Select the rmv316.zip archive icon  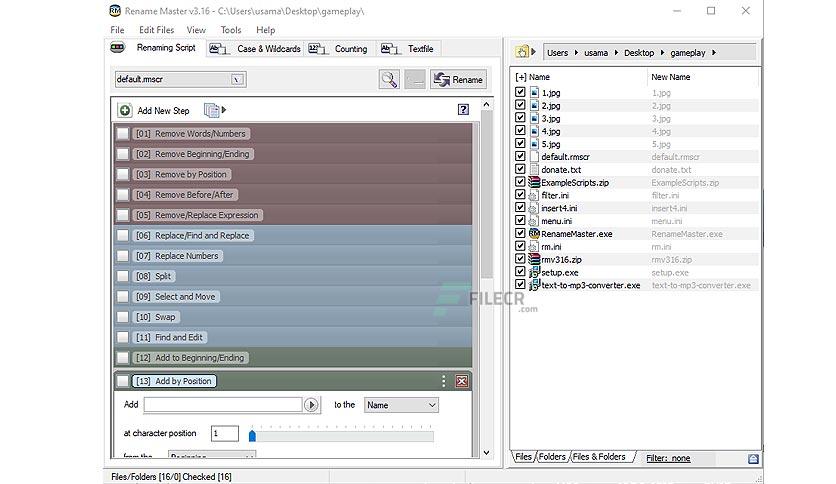pos(534,259)
